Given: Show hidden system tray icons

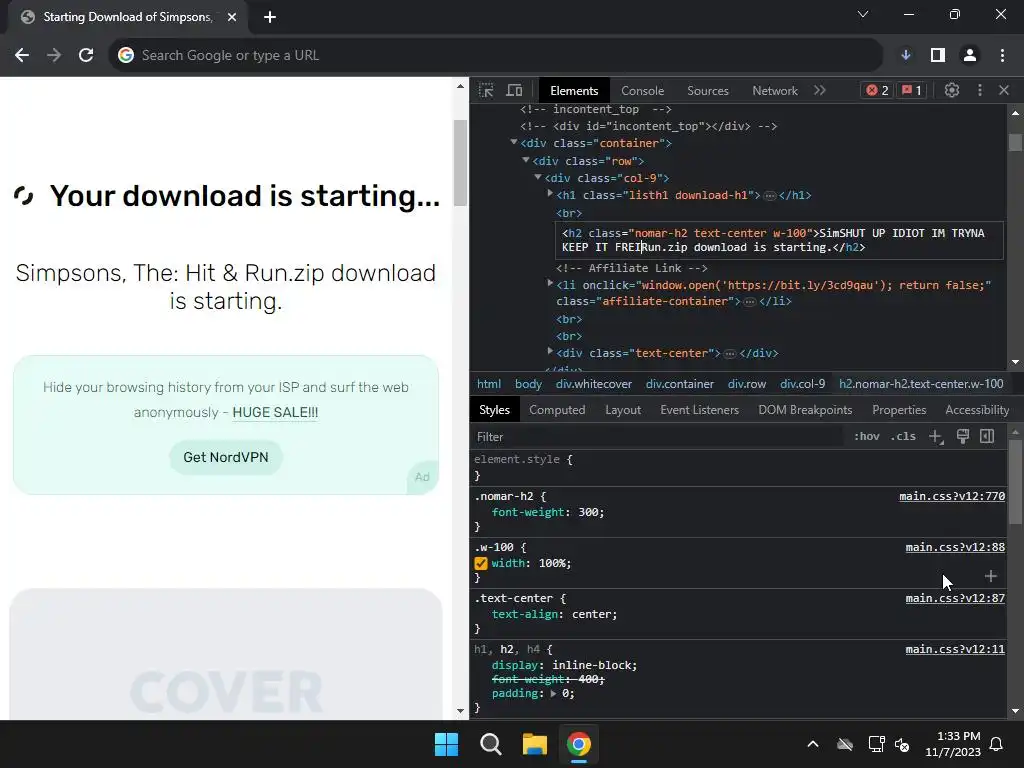Looking at the screenshot, I should [812, 744].
